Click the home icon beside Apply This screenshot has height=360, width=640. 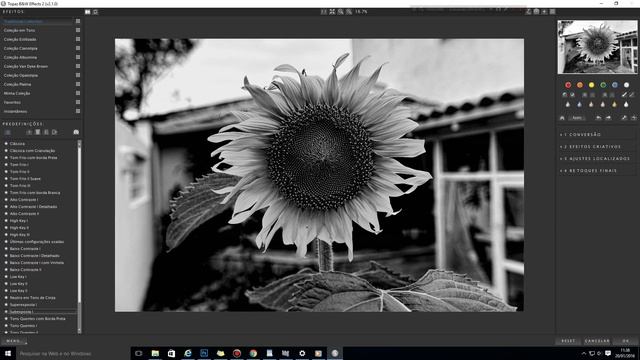click(562, 118)
